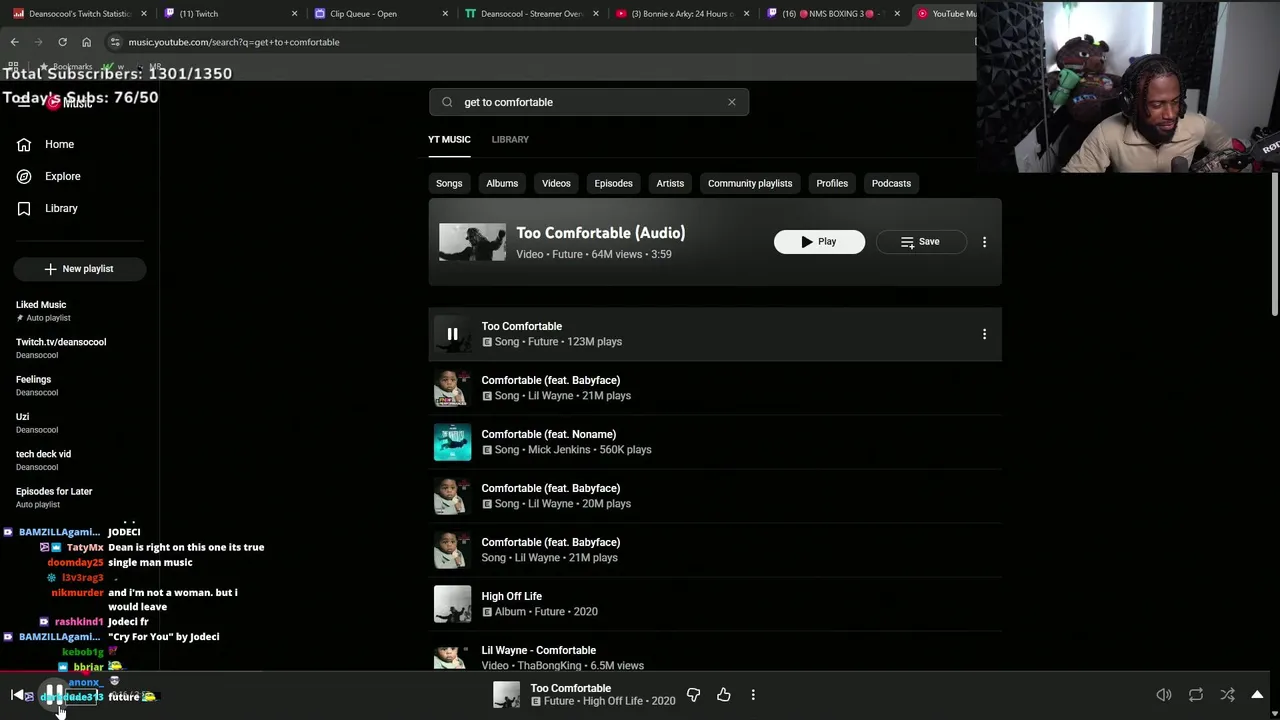Image resolution: width=1280 pixels, height=720 pixels.
Task: Select Comfortable by Lil Wayne 20M plays
Action: (x=715, y=496)
